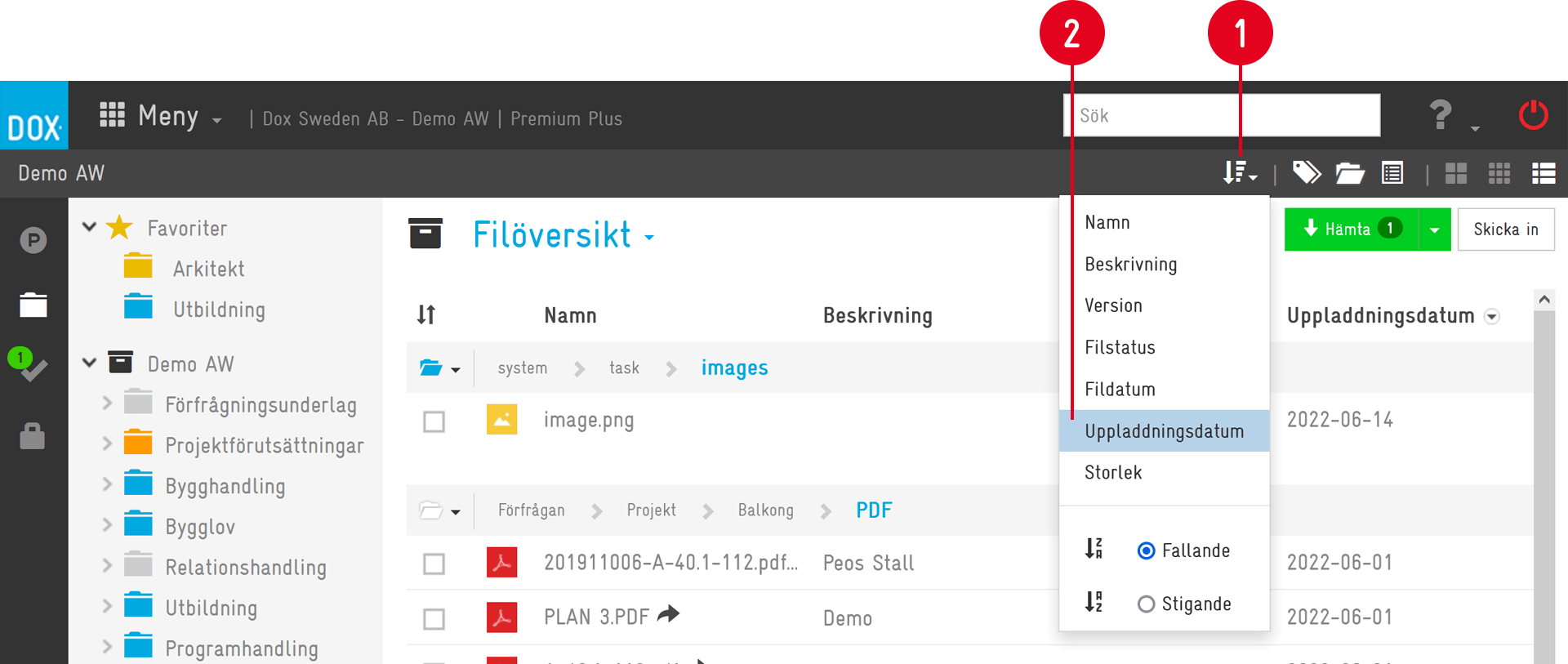The width and height of the screenshot is (1568, 664).
Task: Click the tags icon in toolbar
Action: click(x=1306, y=173)
